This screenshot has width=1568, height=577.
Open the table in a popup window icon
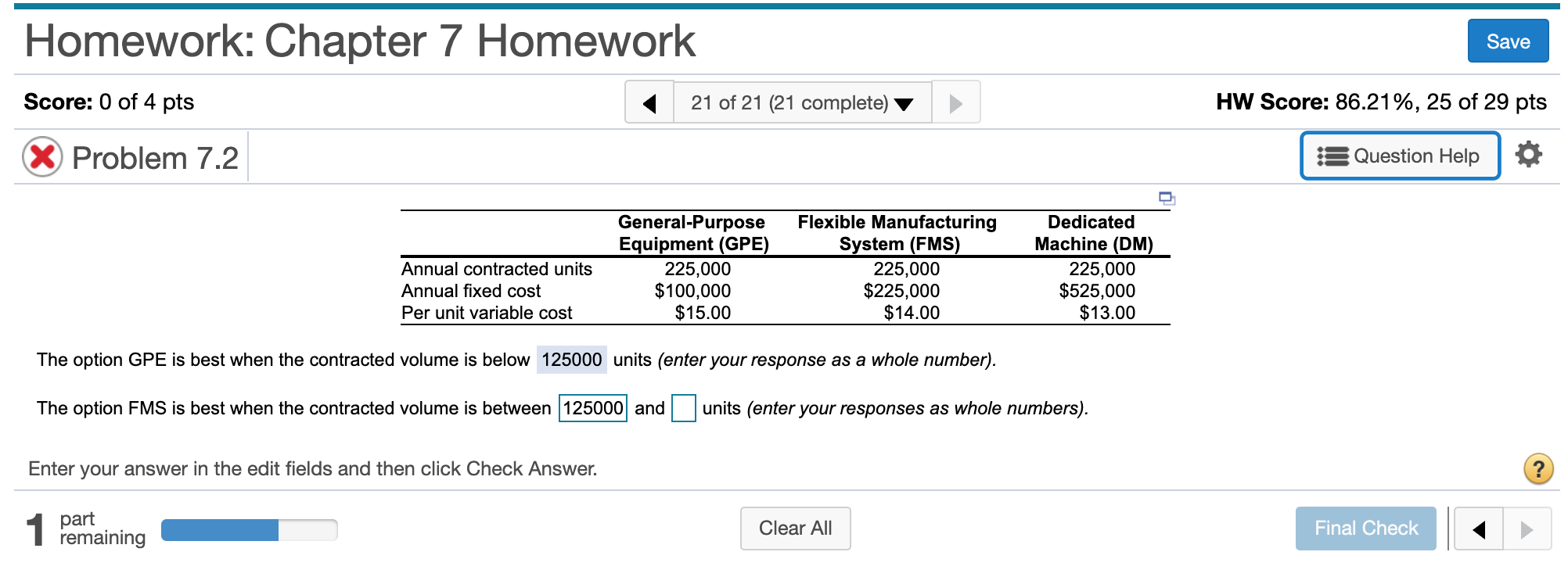(x=1166, y=199)
